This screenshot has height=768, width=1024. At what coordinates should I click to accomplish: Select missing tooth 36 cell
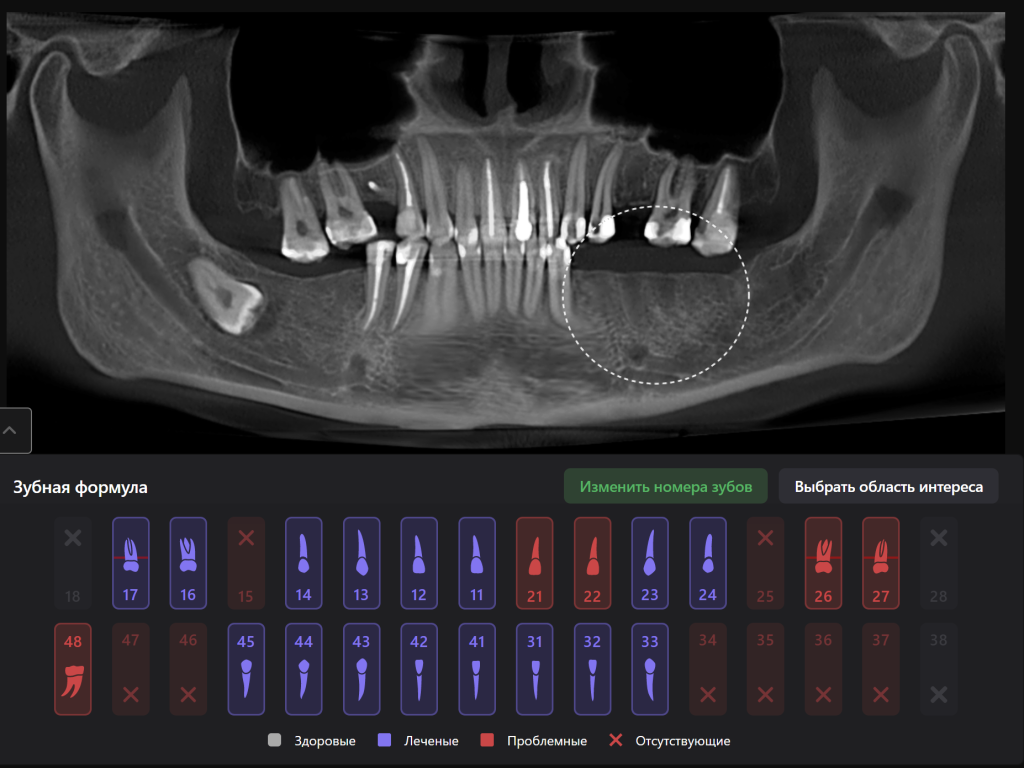[x=823, y=669]
